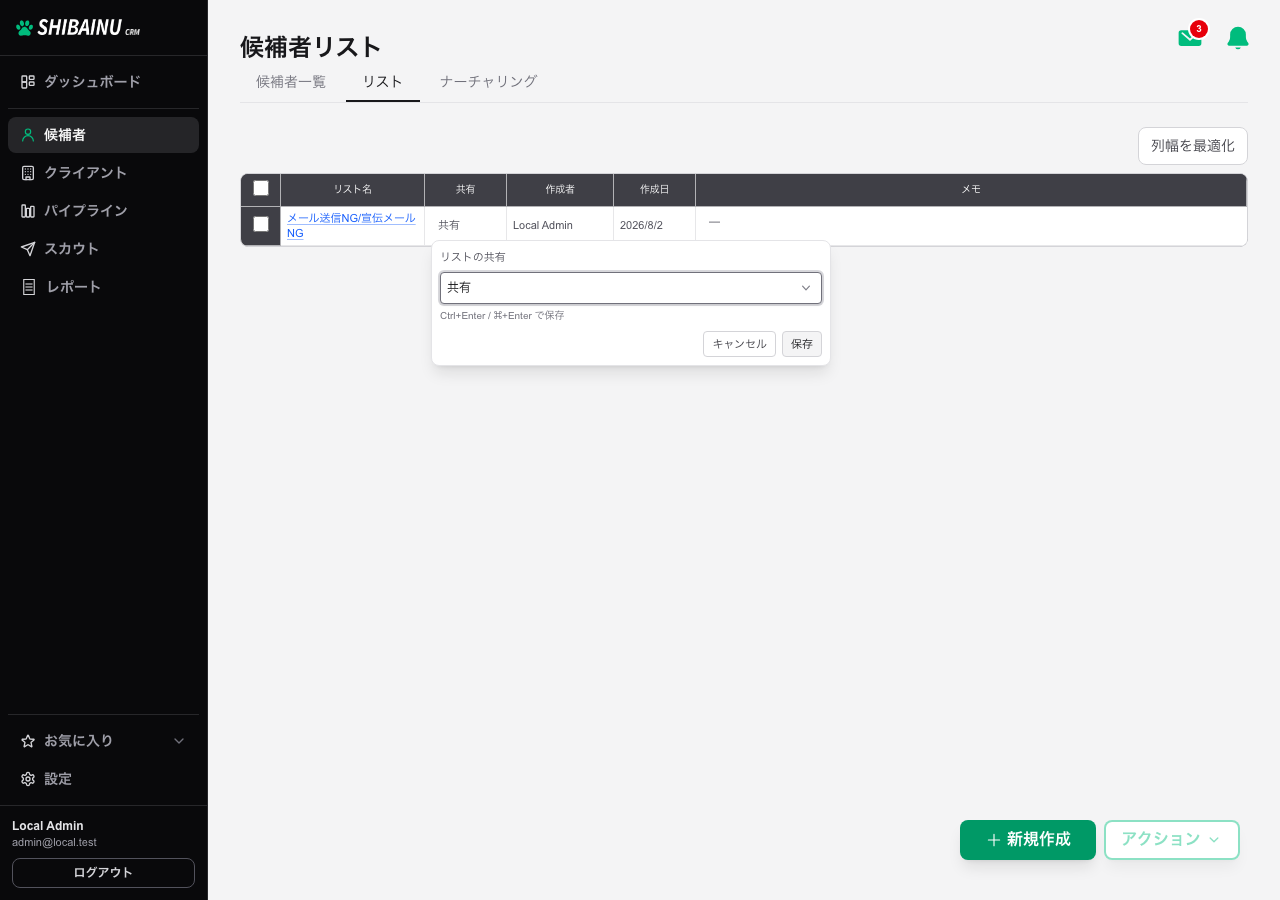Click the 作成日 column header

point(655,189)
